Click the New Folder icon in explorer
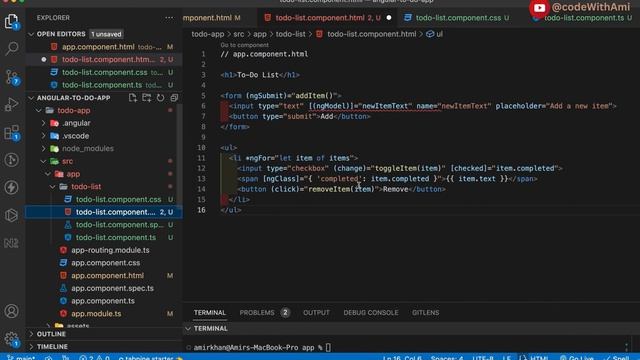Image resolution: width=640 pixels, height=360 pixels. [147, 98]
